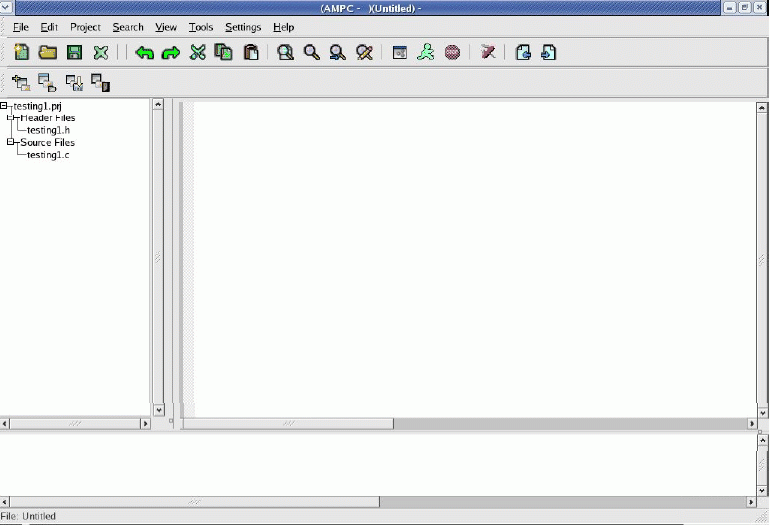Collapse the Source Files node
The image size is (770, 525).
coord(10,142)
